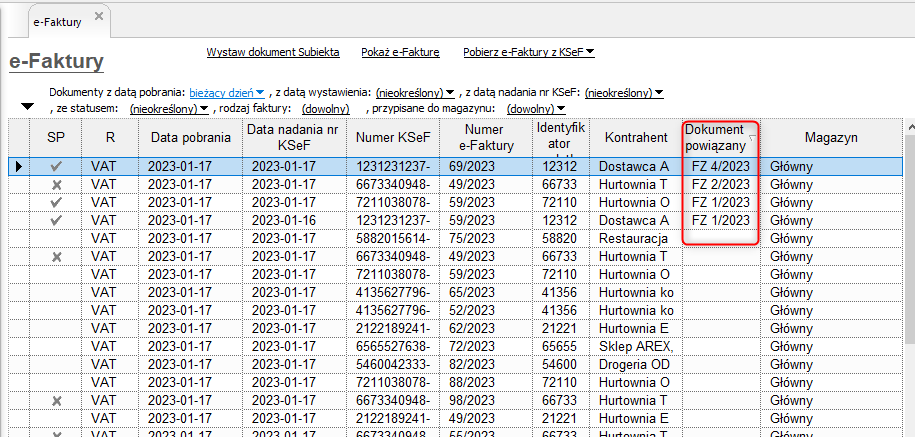Screen dimensions: 915x437
Task: Click checkmark status icon in 69/2023 row
Action: (56, 167)
